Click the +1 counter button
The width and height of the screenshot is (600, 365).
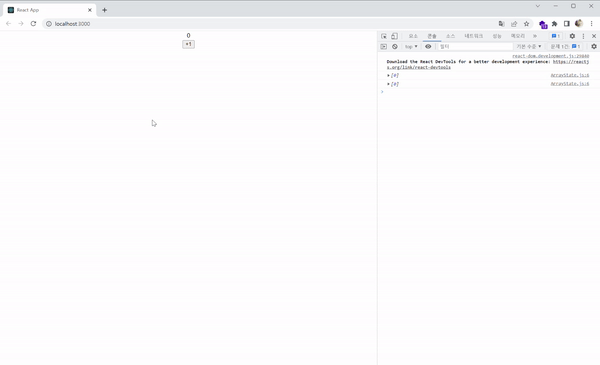pyautogui.click(x=188, y=44)
